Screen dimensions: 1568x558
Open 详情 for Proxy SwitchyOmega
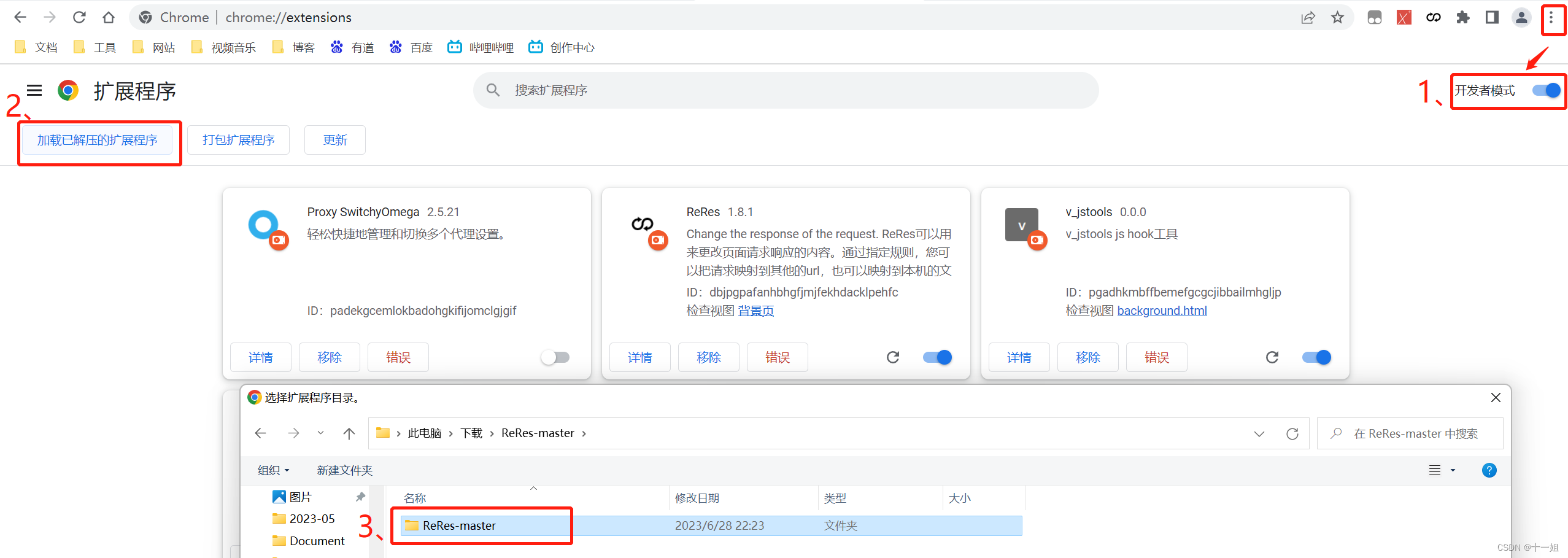(x=261, y=357)
